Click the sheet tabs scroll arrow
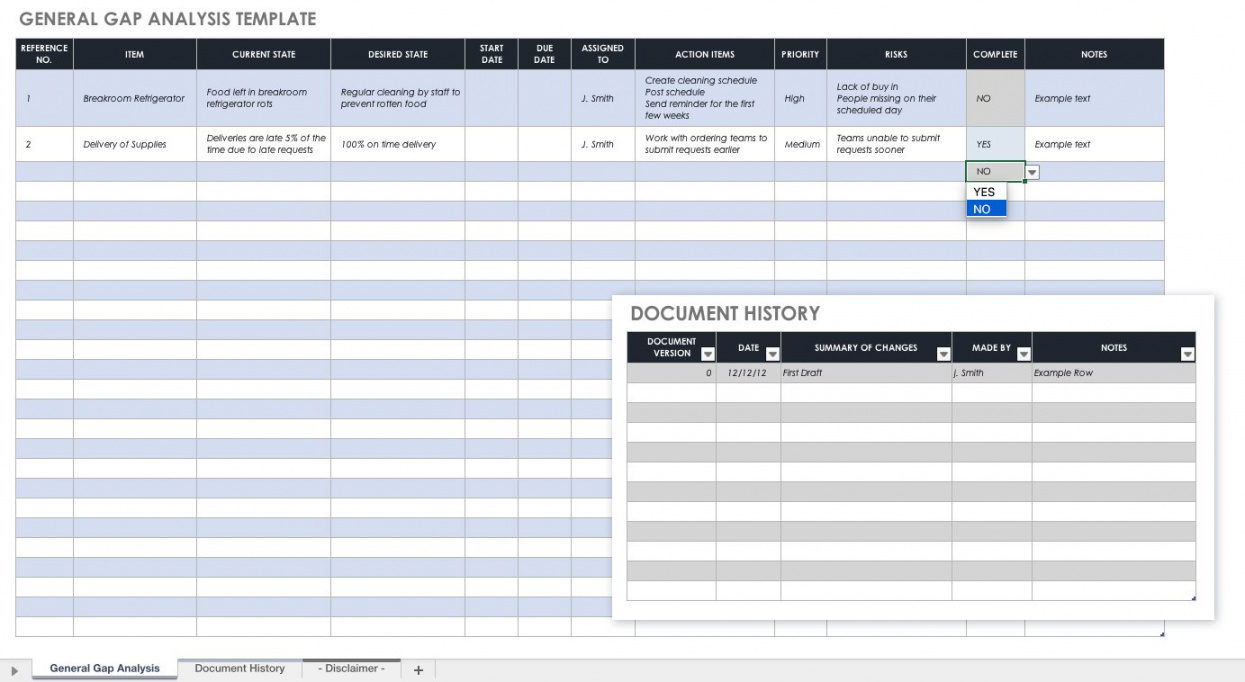 [15, 670]
